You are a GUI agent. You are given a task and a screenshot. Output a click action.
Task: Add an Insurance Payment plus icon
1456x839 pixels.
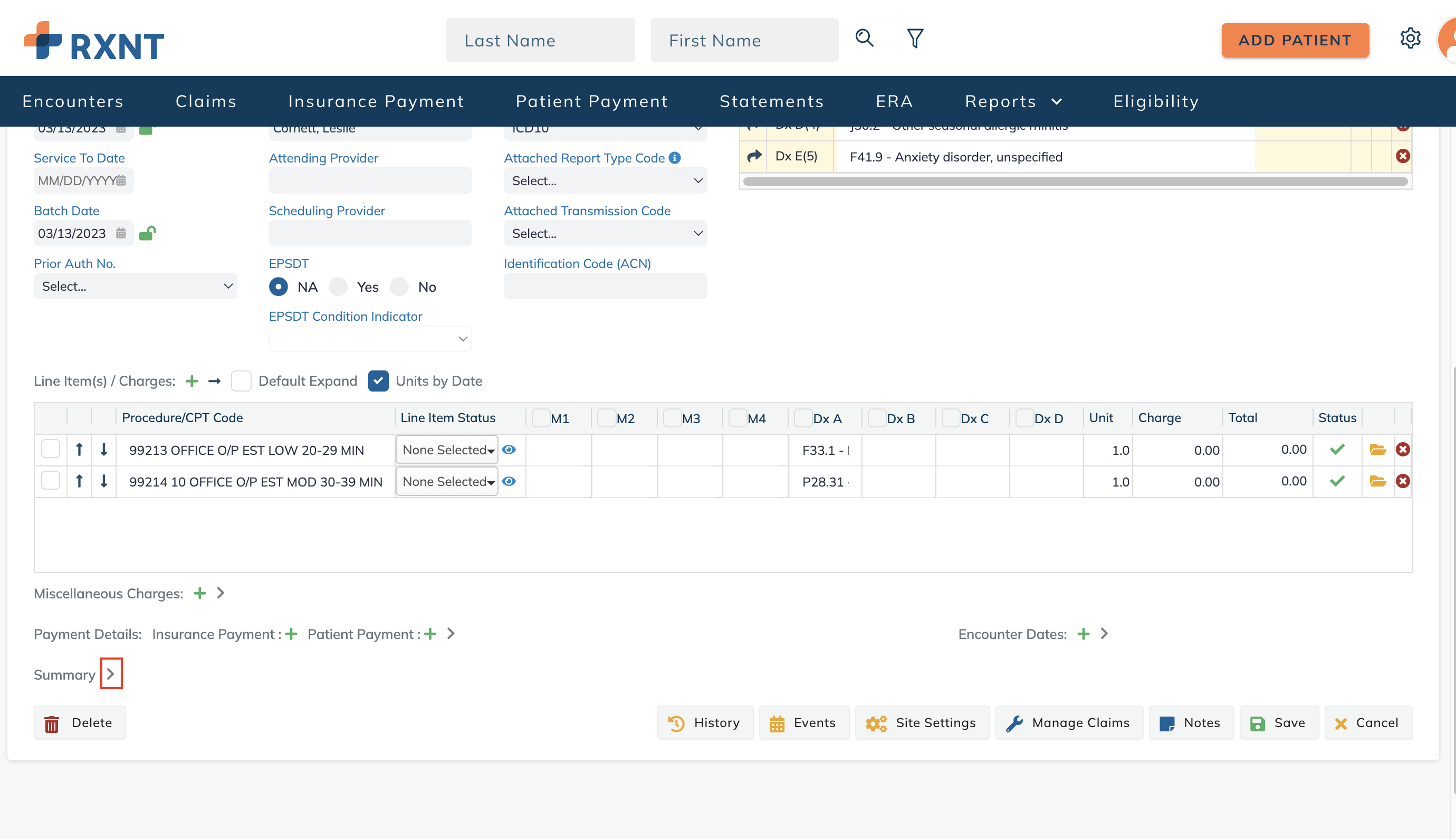coord(291,634)
